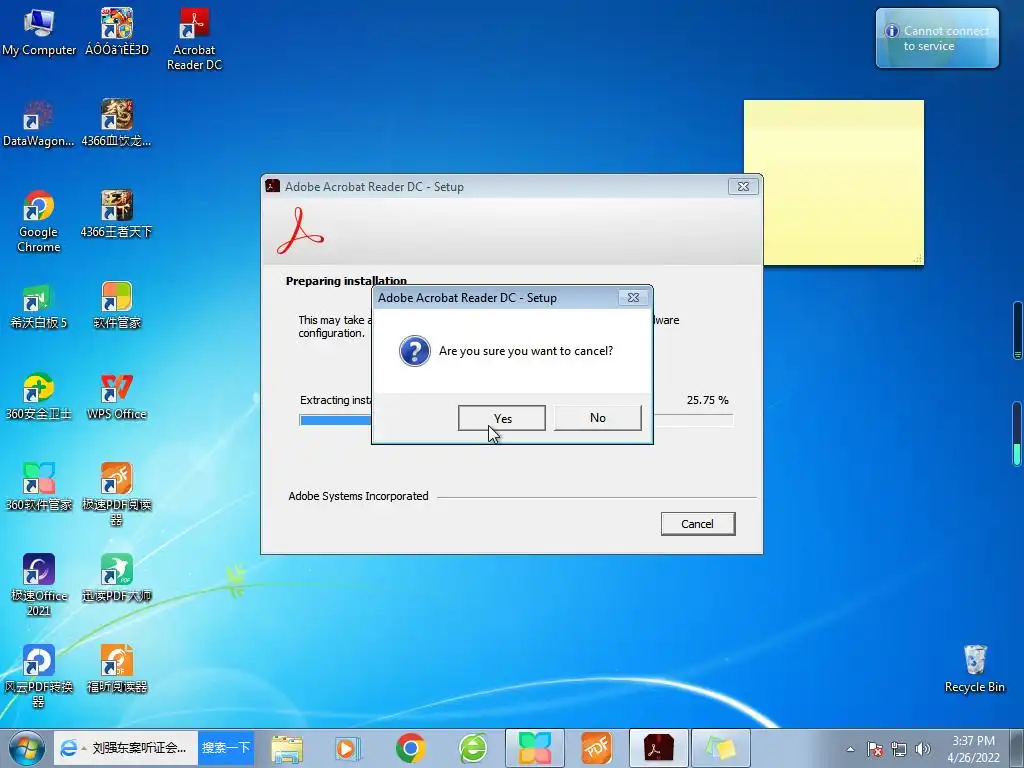Click the blue question mark icon in dialog
This screenshot has width=1024, height=768.
tap(415, 351)
